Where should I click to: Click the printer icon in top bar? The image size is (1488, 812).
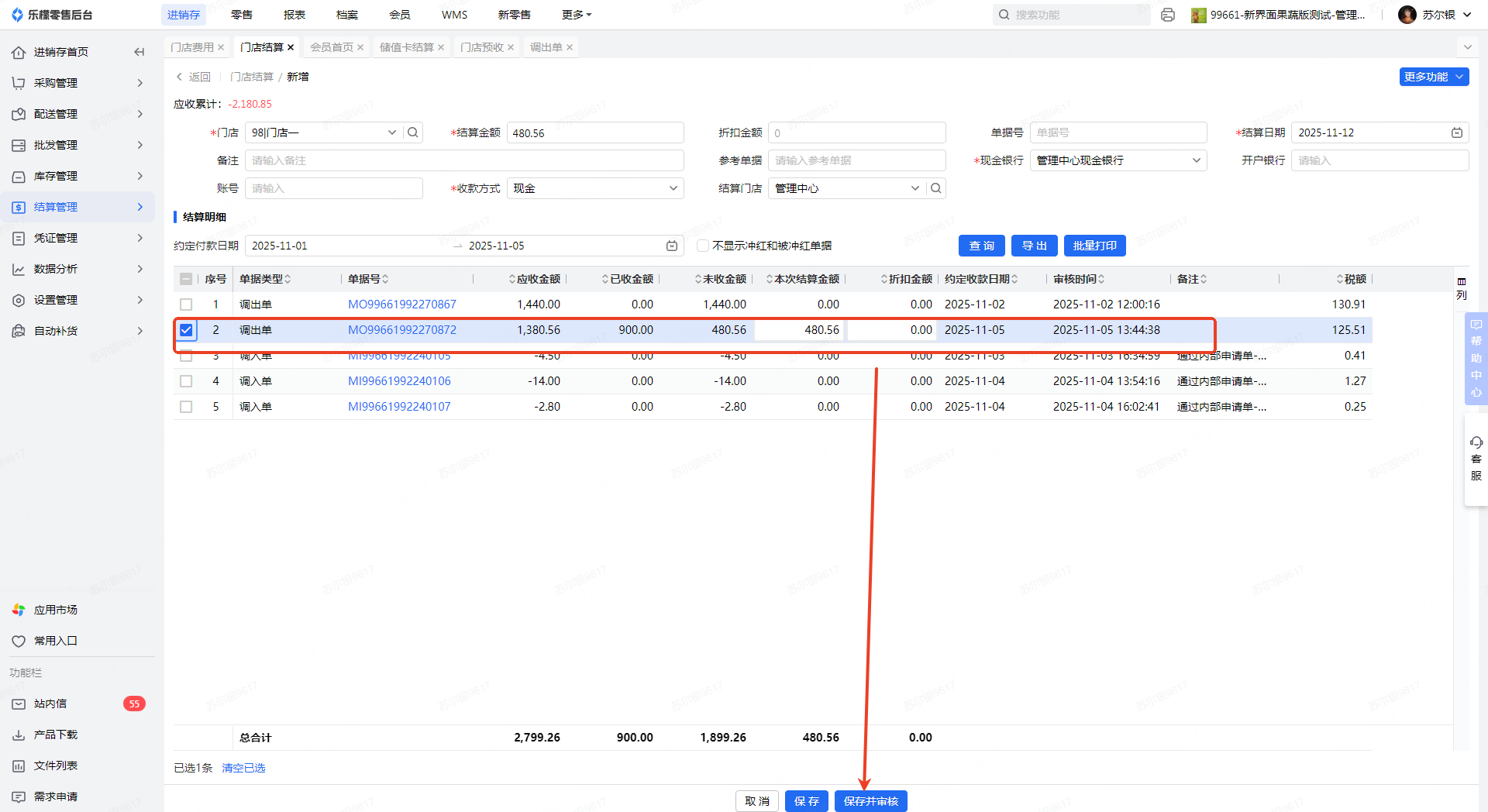(1168, 15)
